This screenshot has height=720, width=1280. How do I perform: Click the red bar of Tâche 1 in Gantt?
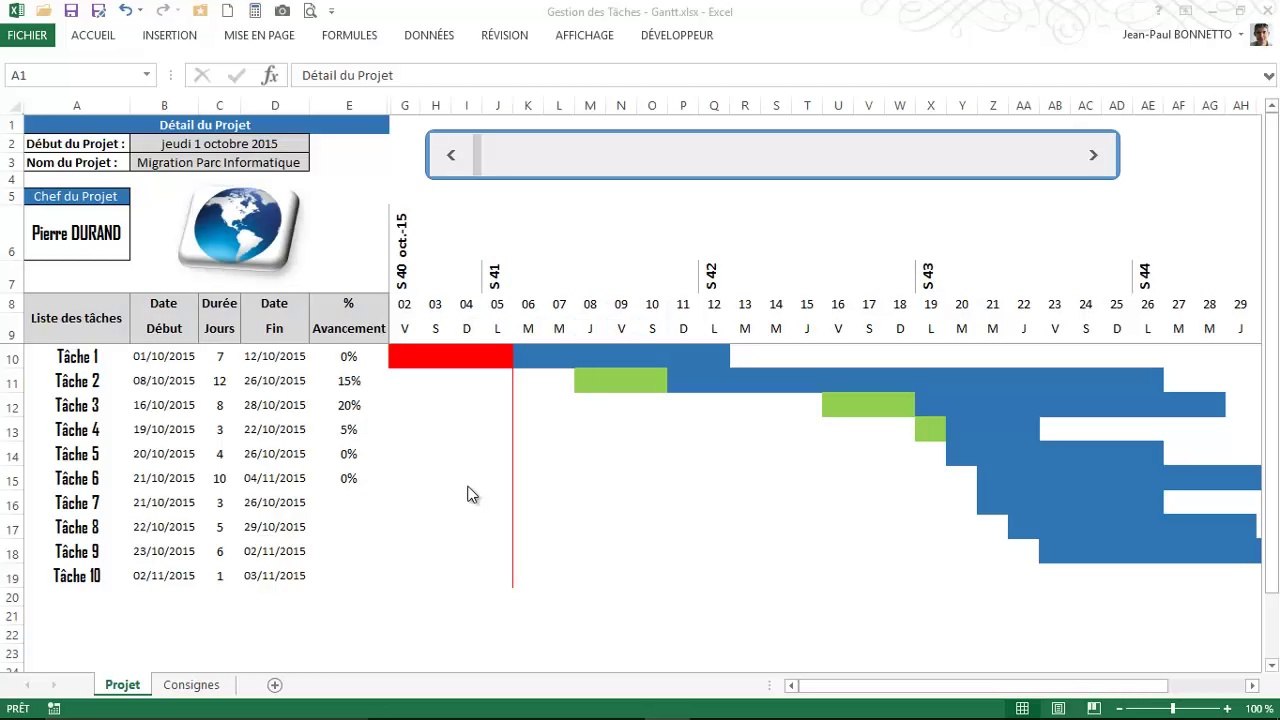coord(450,356)
